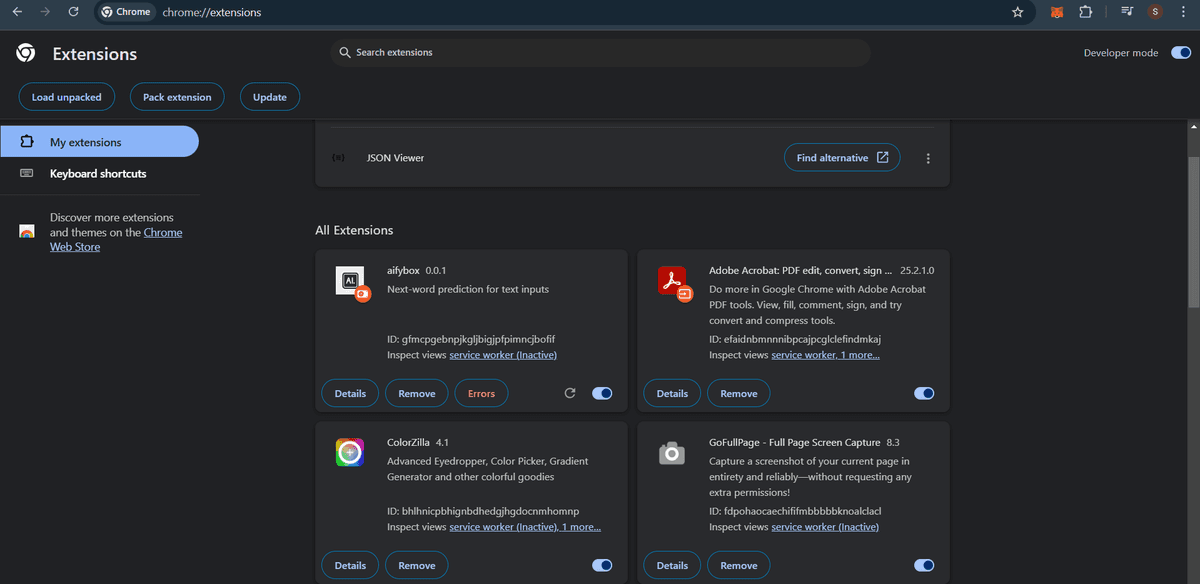Turn off the ColorZilla extension

(x=602, y=566)
